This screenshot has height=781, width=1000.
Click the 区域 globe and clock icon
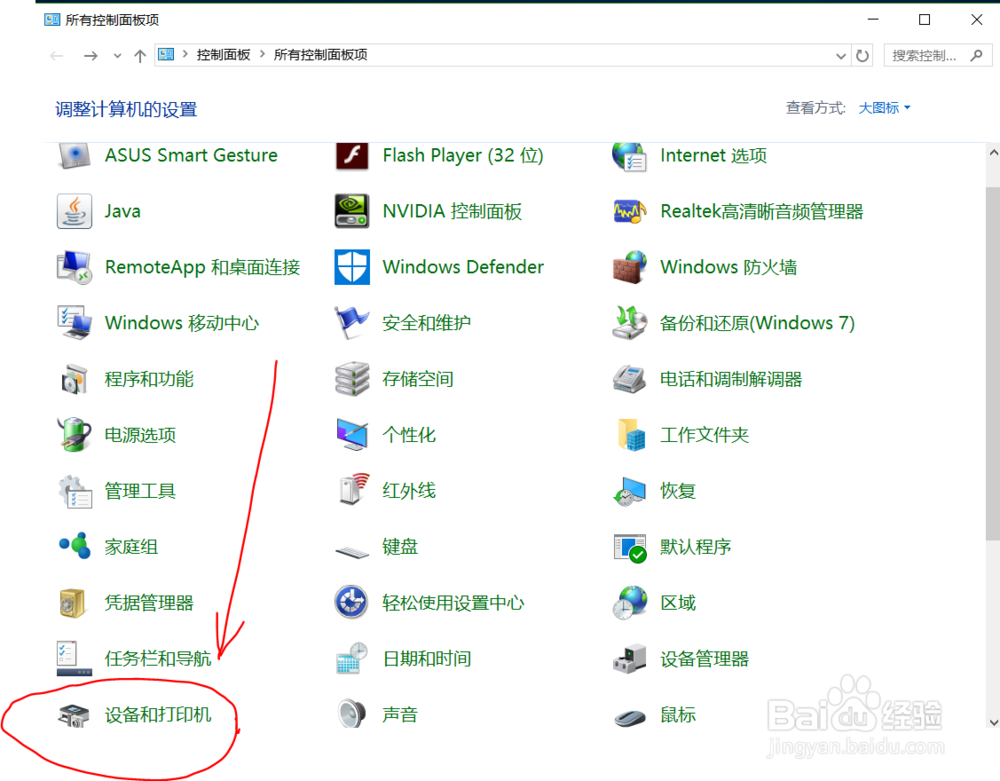tap(629, 602)
